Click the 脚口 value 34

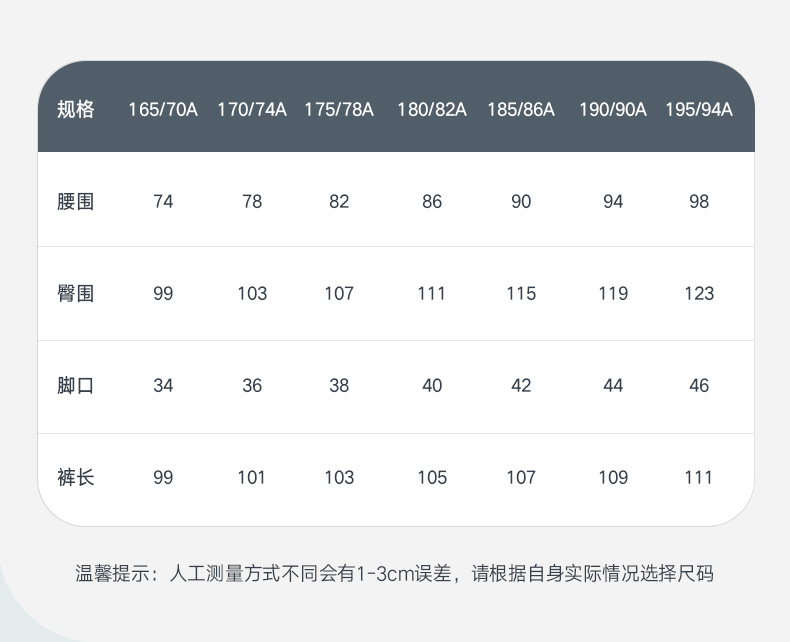pos(163,385)
